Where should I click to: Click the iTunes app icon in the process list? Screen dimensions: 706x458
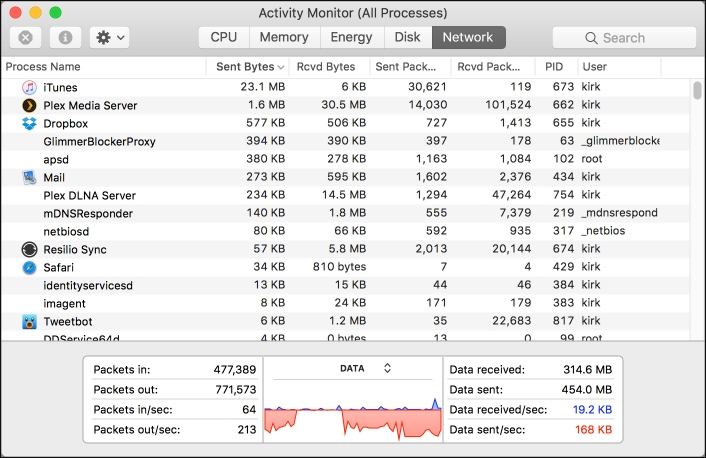[29, 87]
